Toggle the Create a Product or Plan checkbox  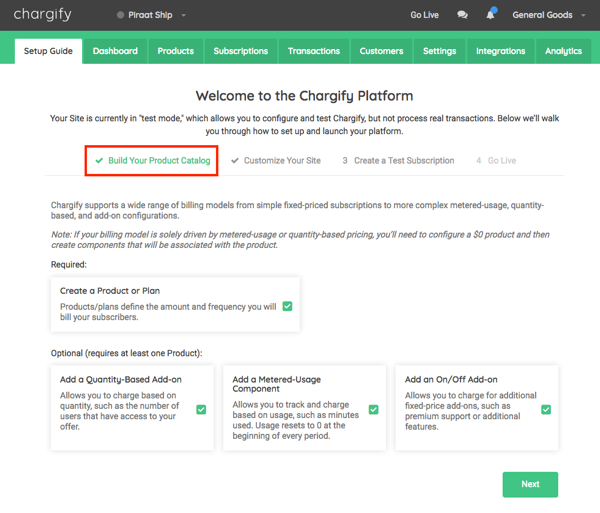click(287, 306)
